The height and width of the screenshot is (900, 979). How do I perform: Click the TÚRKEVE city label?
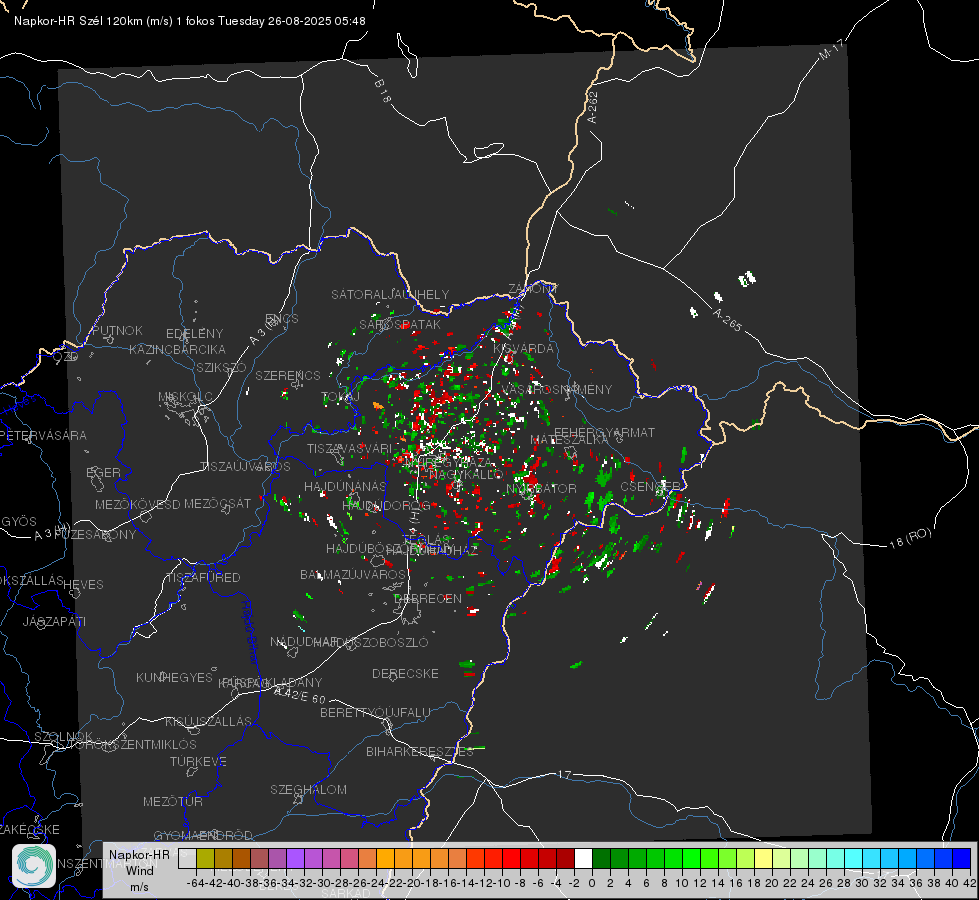198,761
